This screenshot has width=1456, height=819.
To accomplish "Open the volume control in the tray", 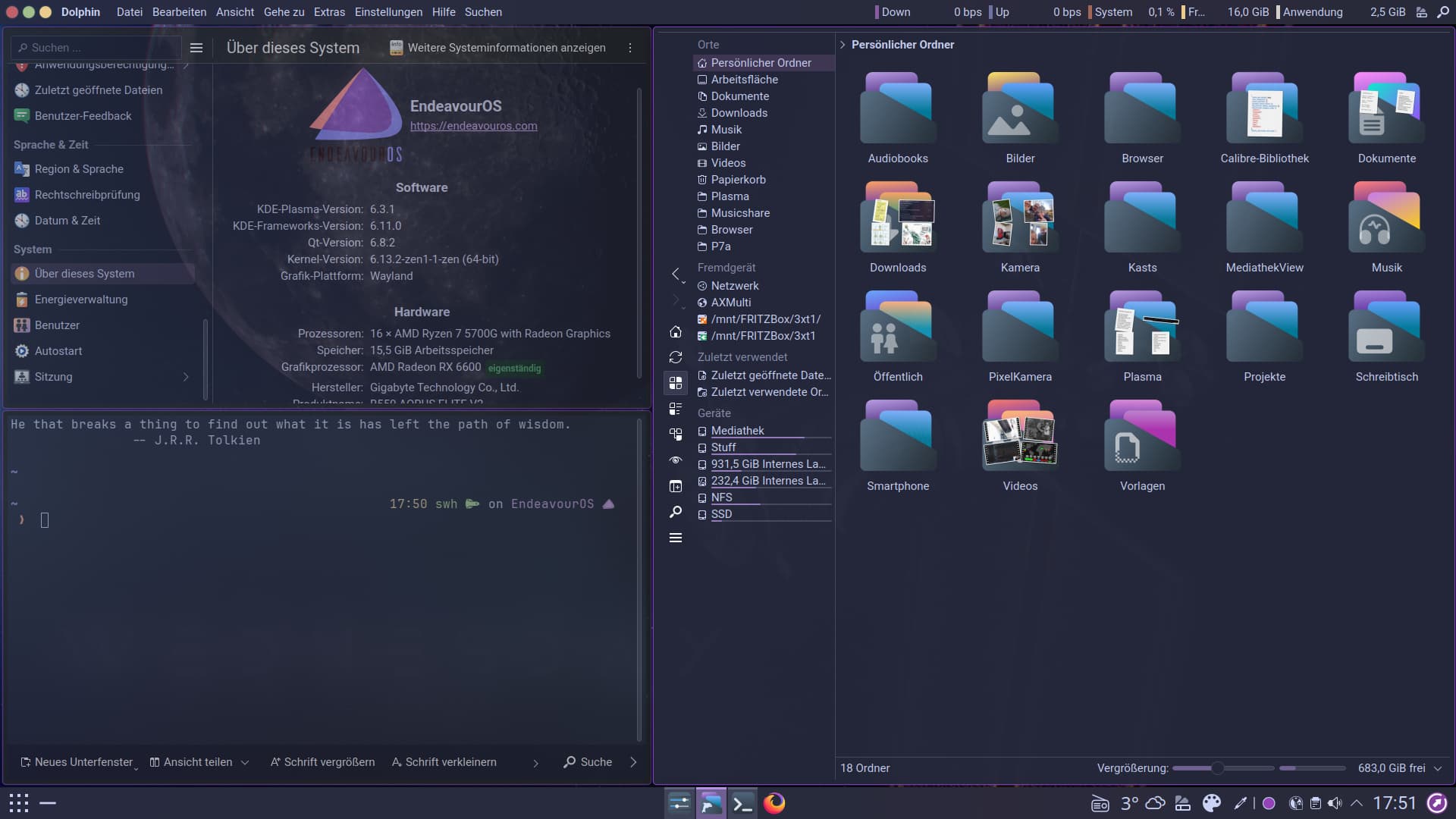I will [x=1335, y=803].
